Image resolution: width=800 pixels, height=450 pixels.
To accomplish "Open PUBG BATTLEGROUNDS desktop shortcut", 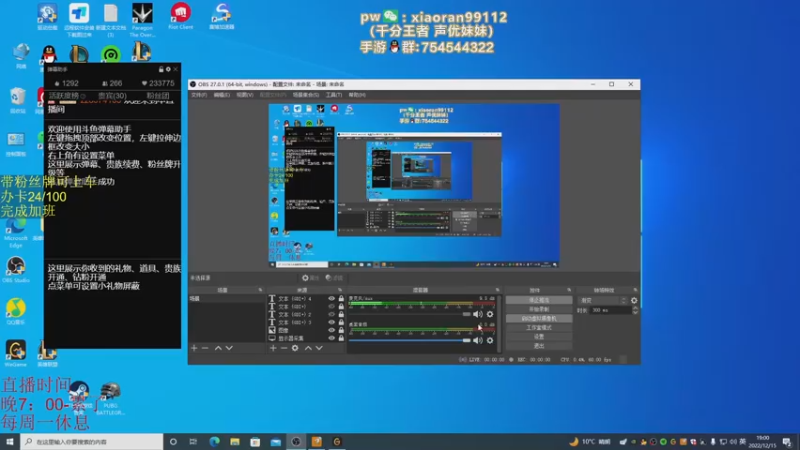I will point(110,398).
